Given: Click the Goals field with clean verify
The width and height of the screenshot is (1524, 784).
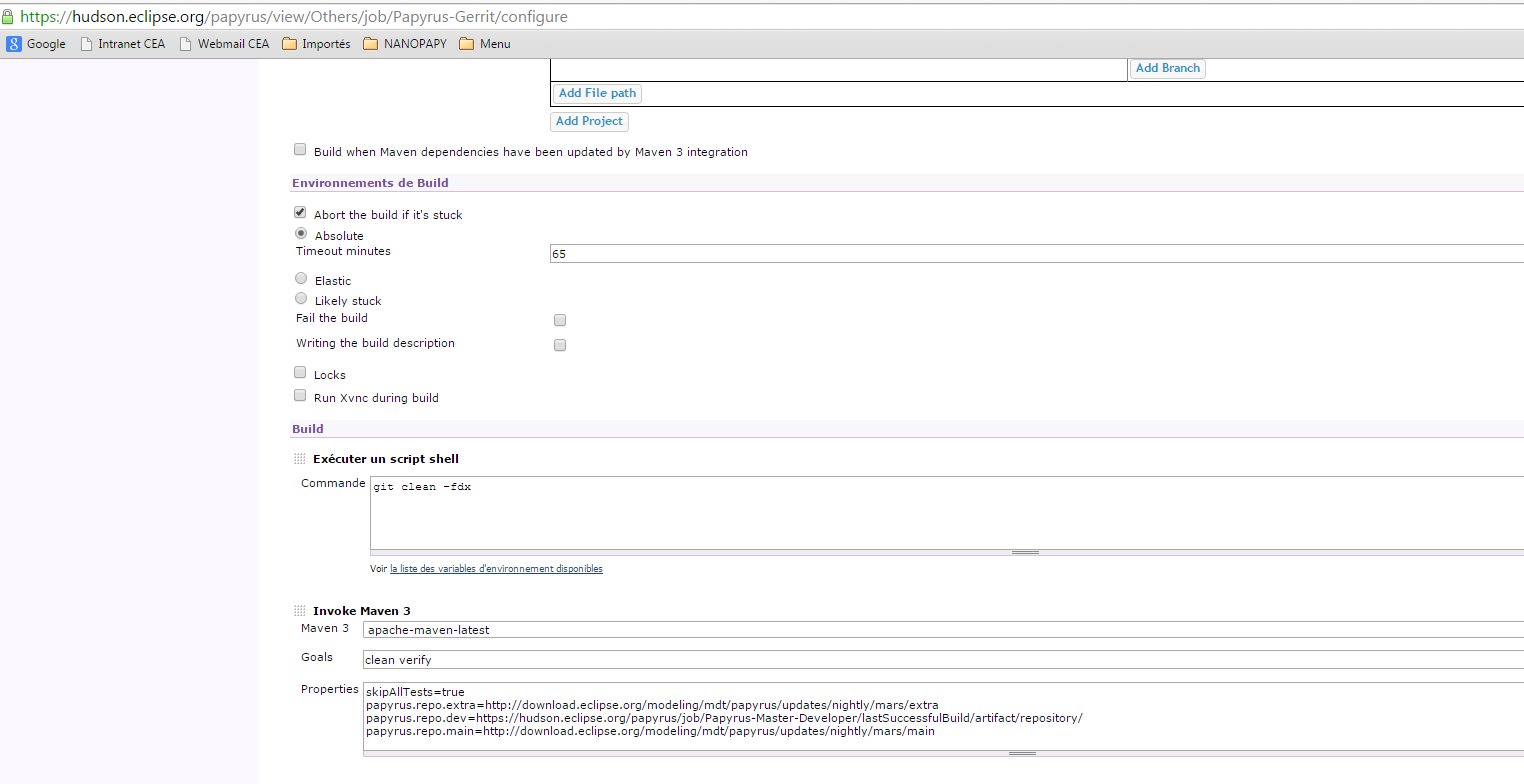Looking at the screenshot, I should click(943, 660).
